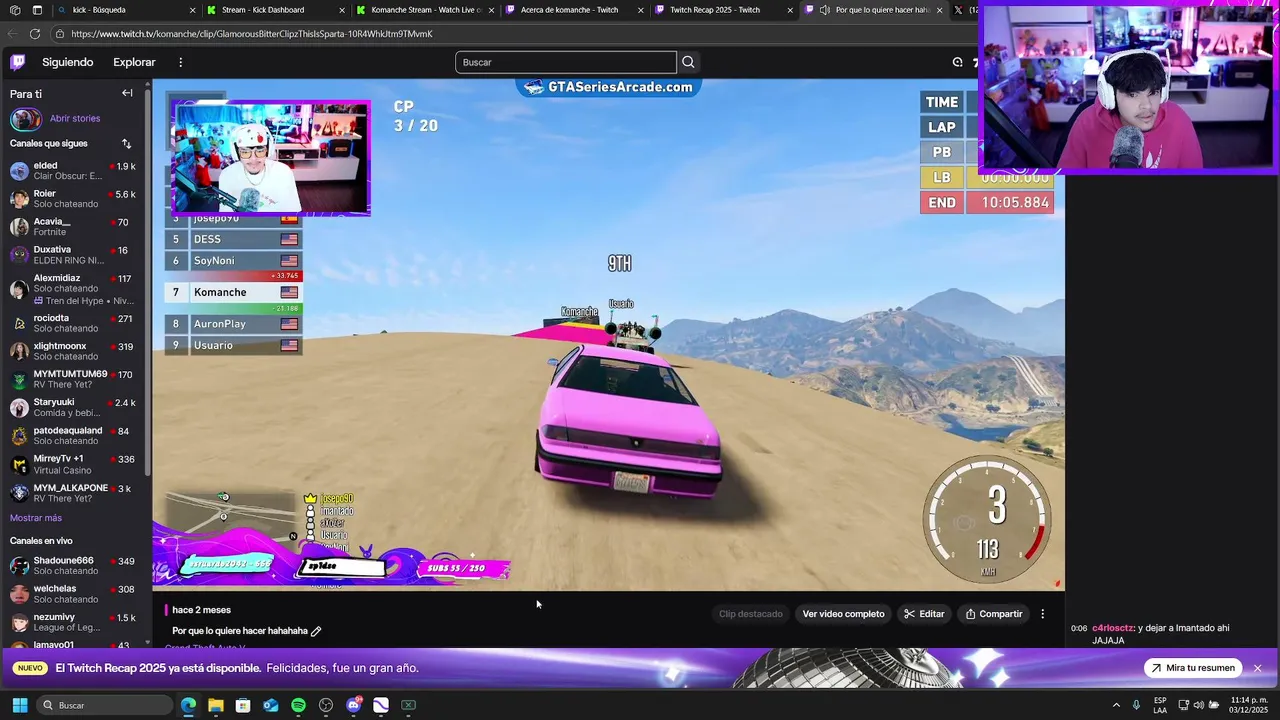Open taskbar clock 11:14 p. m.
Viewport: 1280px width, 720px height.
(x=1249, y=705)
